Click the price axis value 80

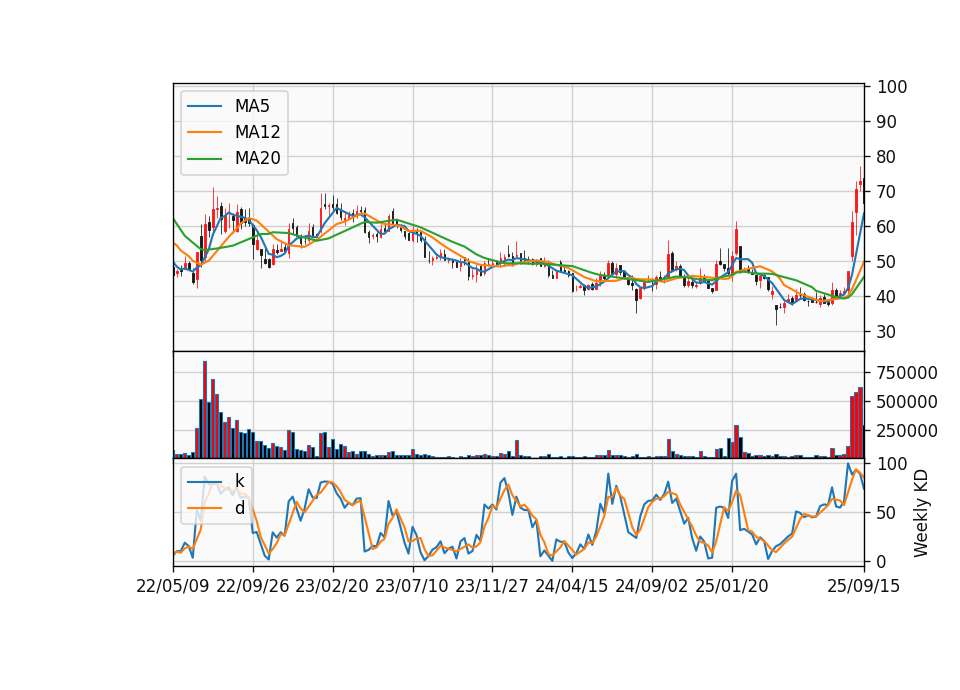tap(887, 157)
